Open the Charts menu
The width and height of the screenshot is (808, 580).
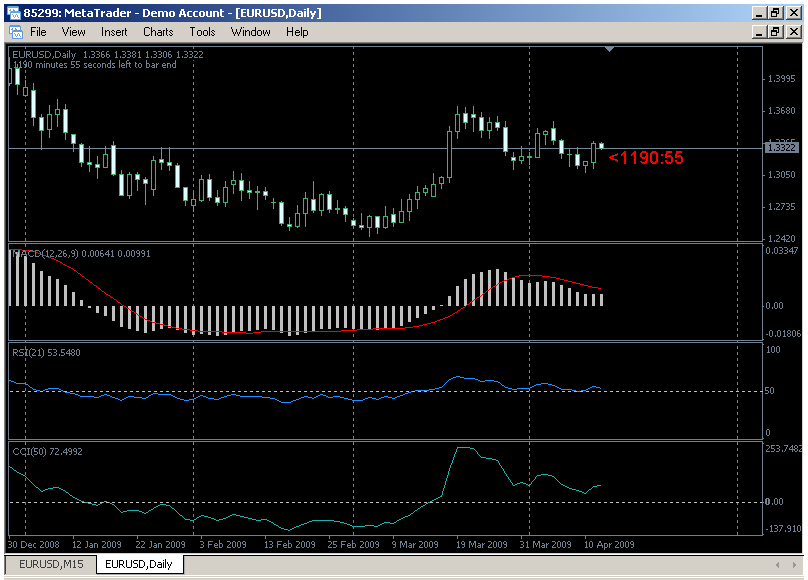157,31
